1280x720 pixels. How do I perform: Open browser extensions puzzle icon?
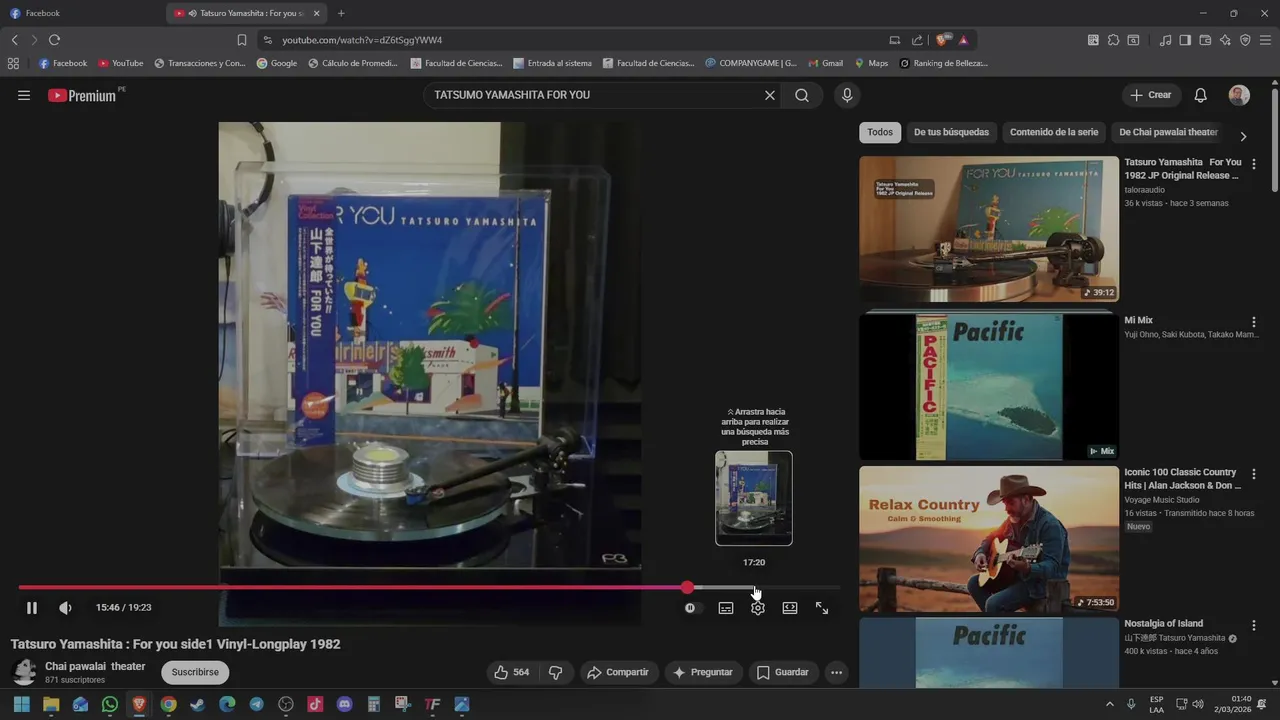coord(1113,40)
